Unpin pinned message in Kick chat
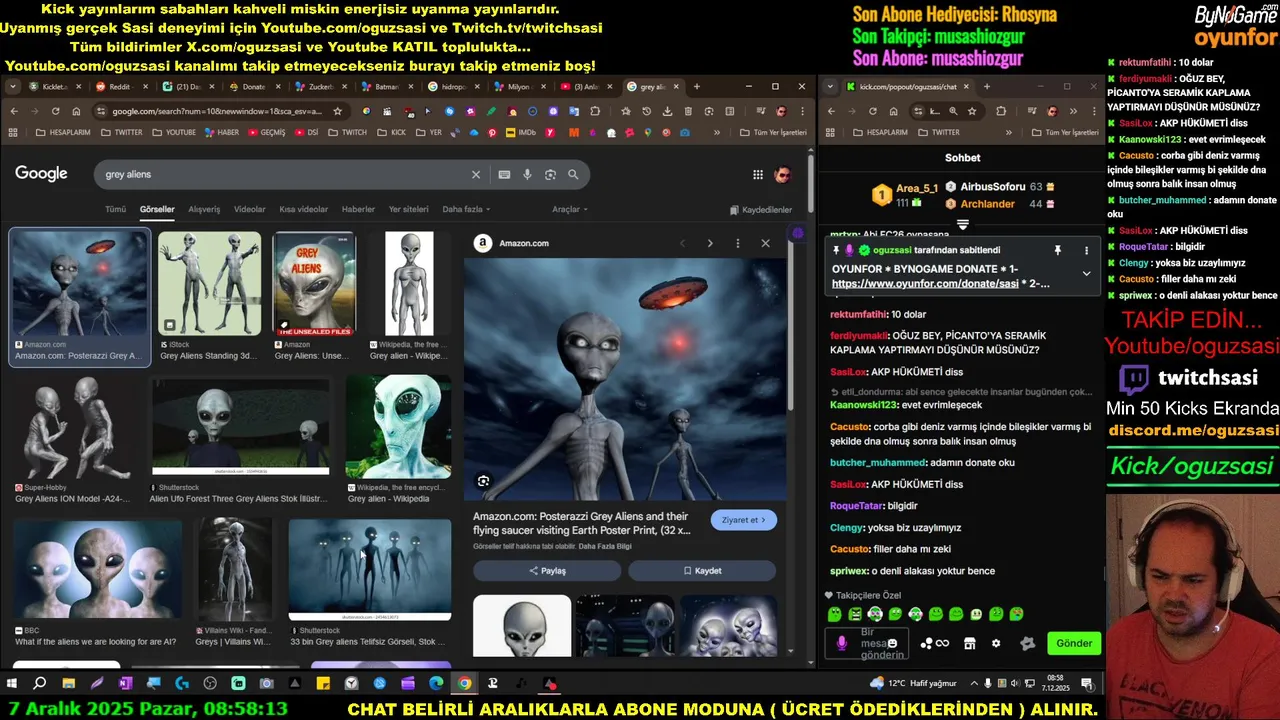The height and width of the screenshot is (720, 1280). pyautogui.click(x=1057, y=250)
